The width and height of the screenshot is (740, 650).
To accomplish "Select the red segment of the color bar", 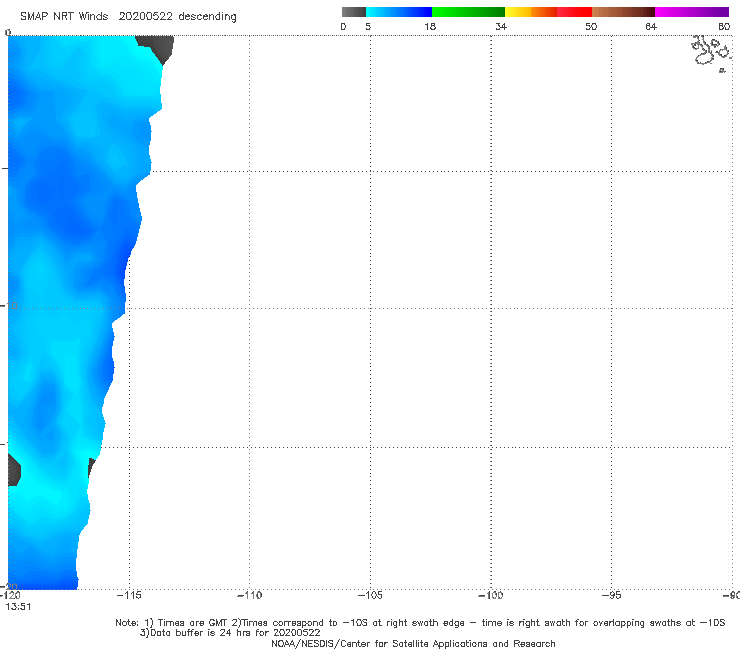I will (574, 12).
